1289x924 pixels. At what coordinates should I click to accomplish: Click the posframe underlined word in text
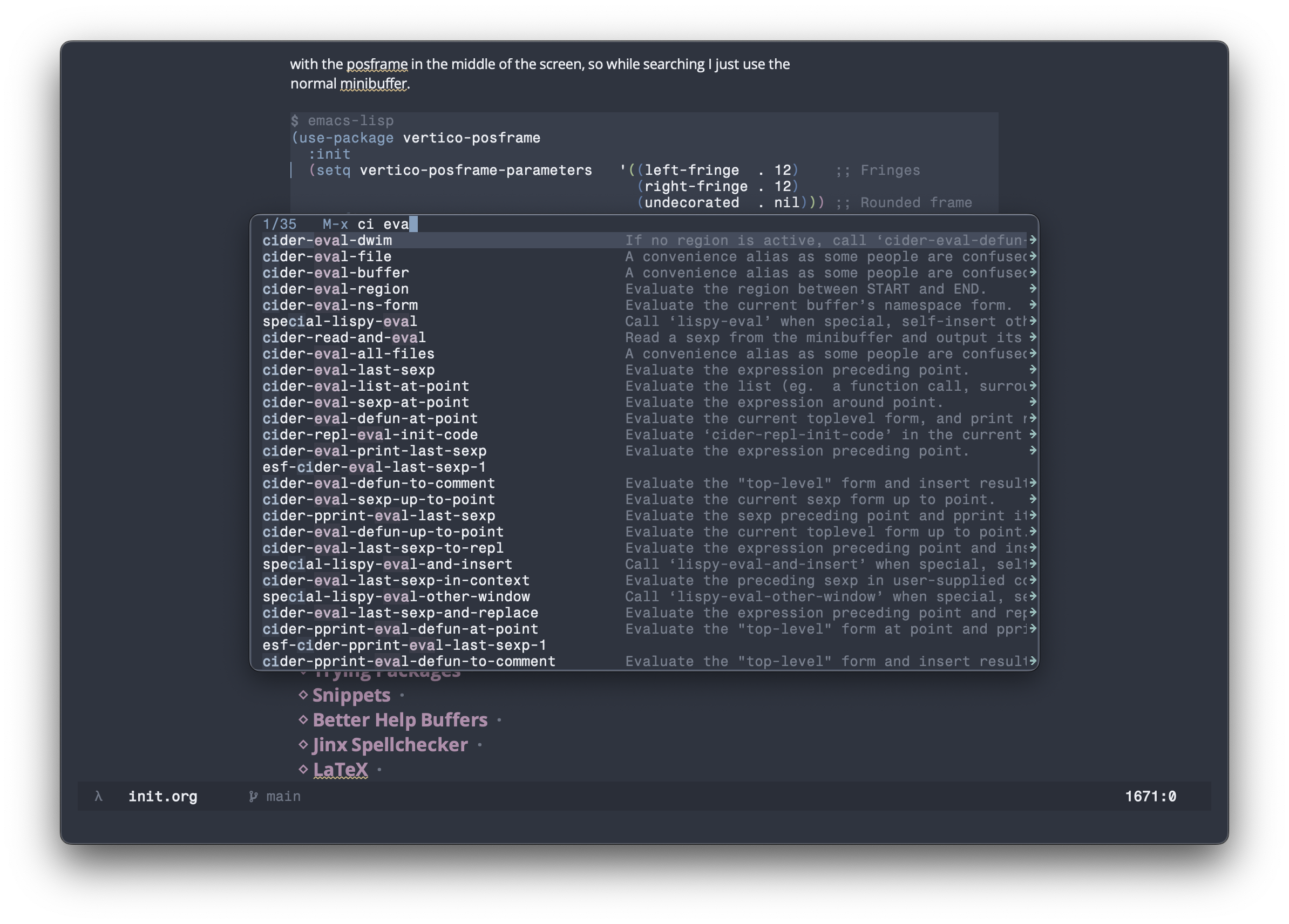coord(377,64)
